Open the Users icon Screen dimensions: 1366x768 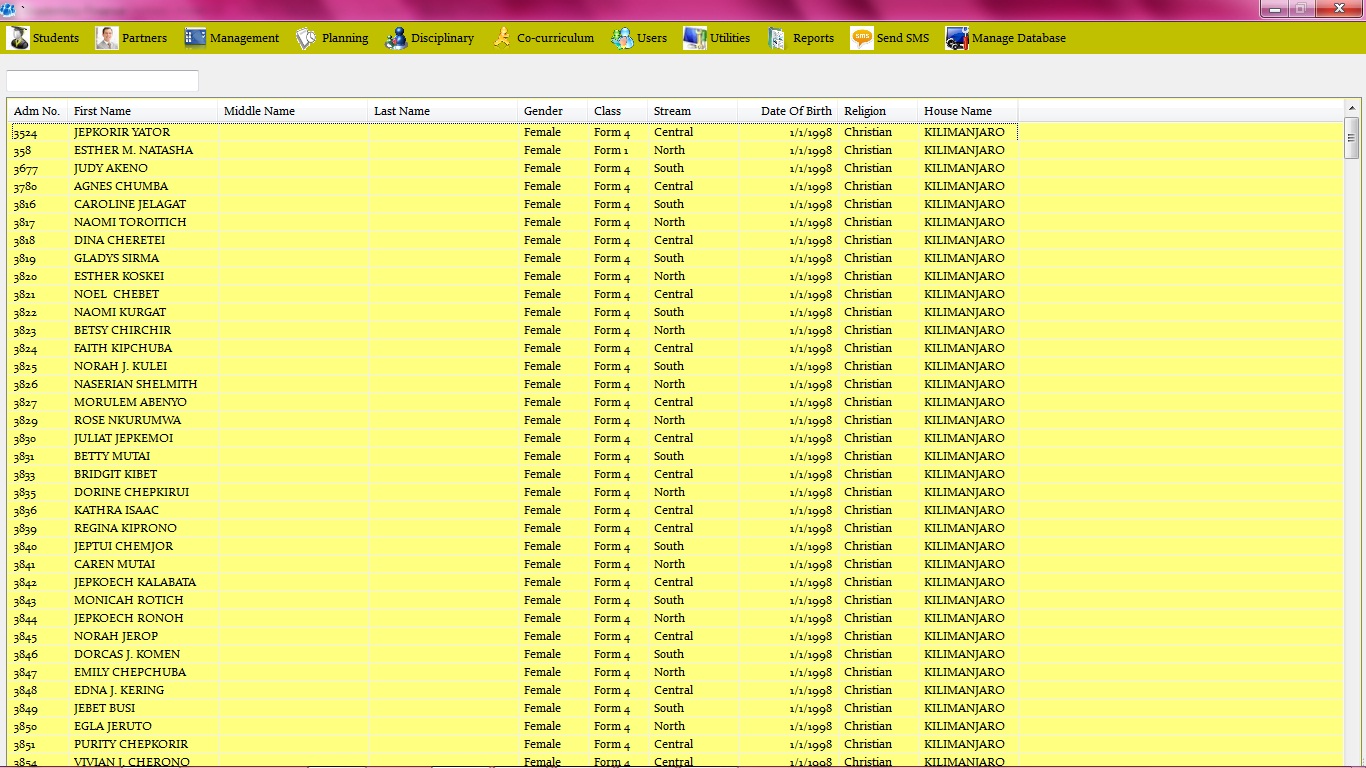pos(622,38)
